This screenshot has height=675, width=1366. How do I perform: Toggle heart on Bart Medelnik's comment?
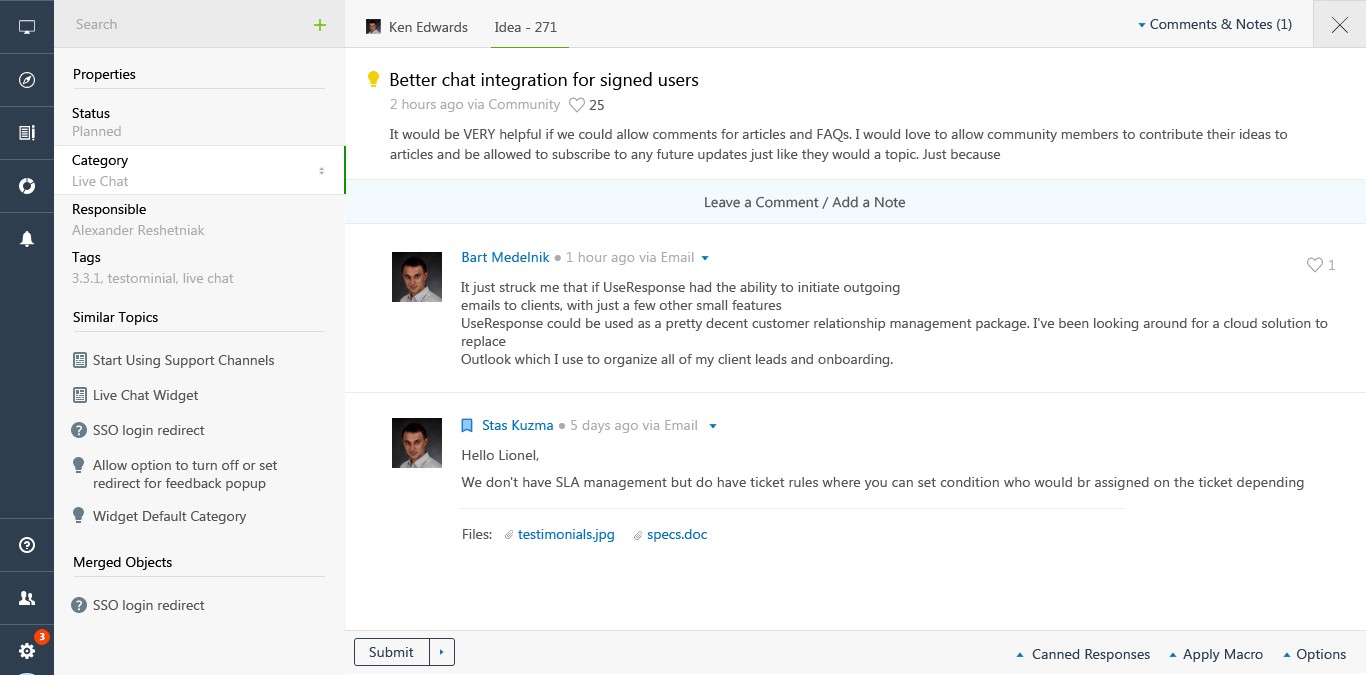[1315, 265]
